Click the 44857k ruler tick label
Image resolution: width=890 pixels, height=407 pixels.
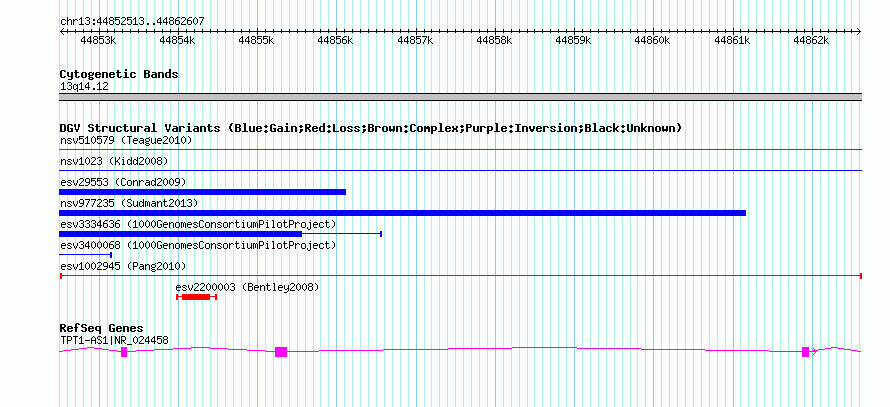(415, 40)
